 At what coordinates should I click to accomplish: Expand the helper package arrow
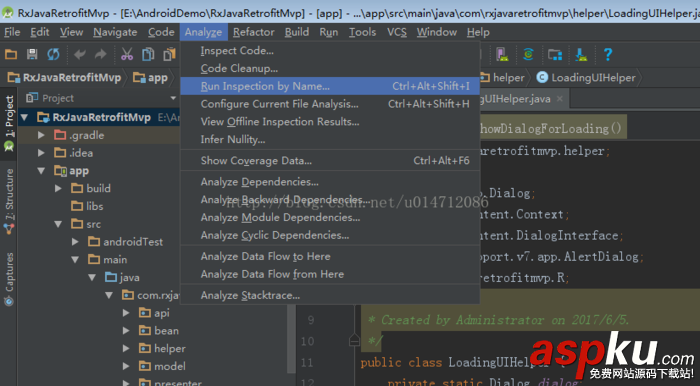coord(126,349)
